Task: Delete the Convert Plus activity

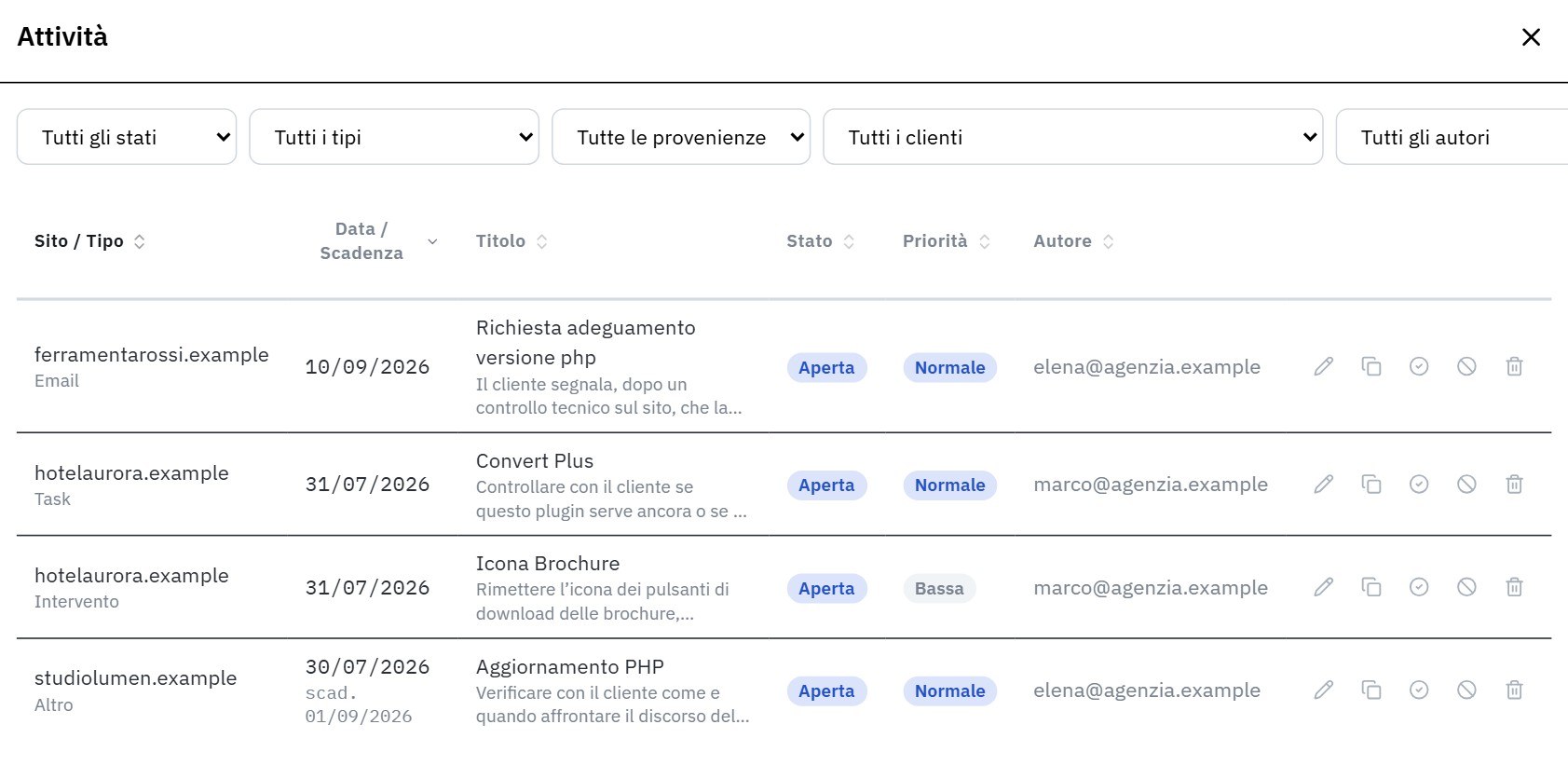Action: (x=1515, y=485)
